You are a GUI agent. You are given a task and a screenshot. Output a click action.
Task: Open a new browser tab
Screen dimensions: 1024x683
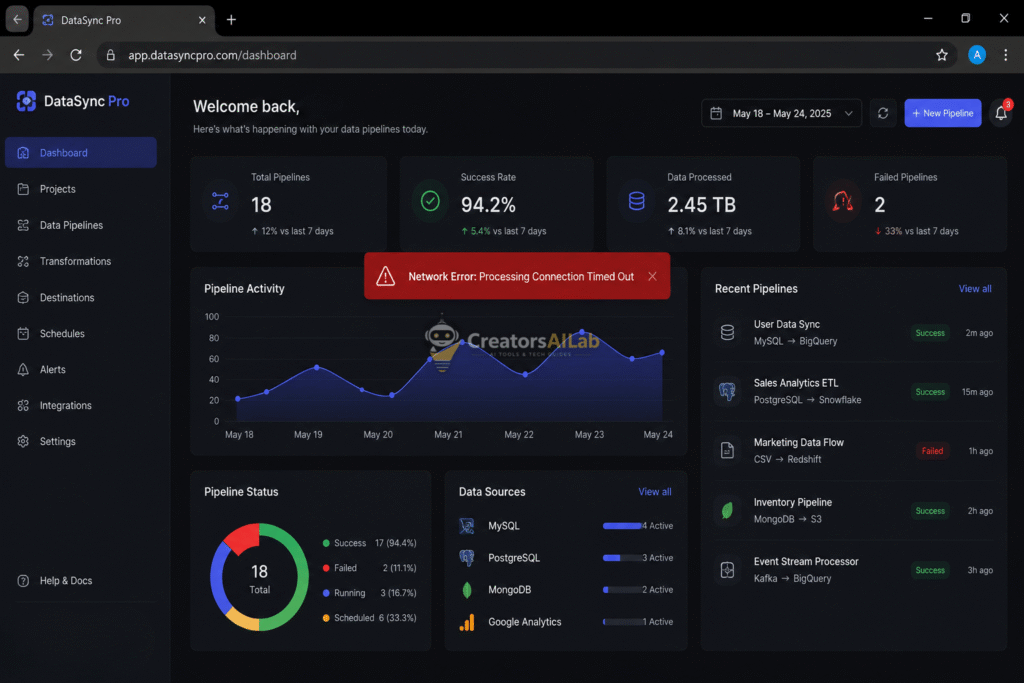click(231, 20)
